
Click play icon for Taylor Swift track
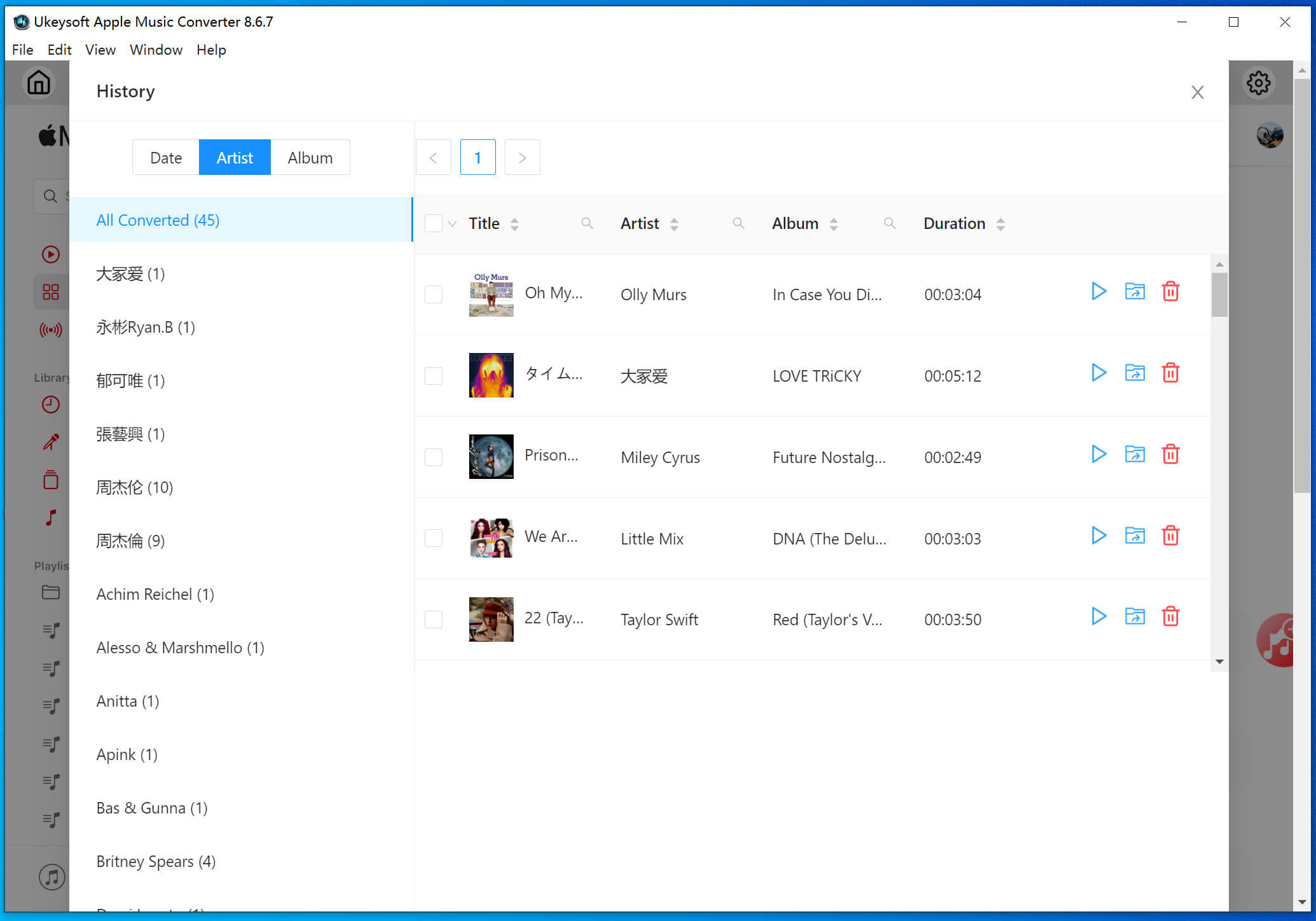[x=1097, y=618]
